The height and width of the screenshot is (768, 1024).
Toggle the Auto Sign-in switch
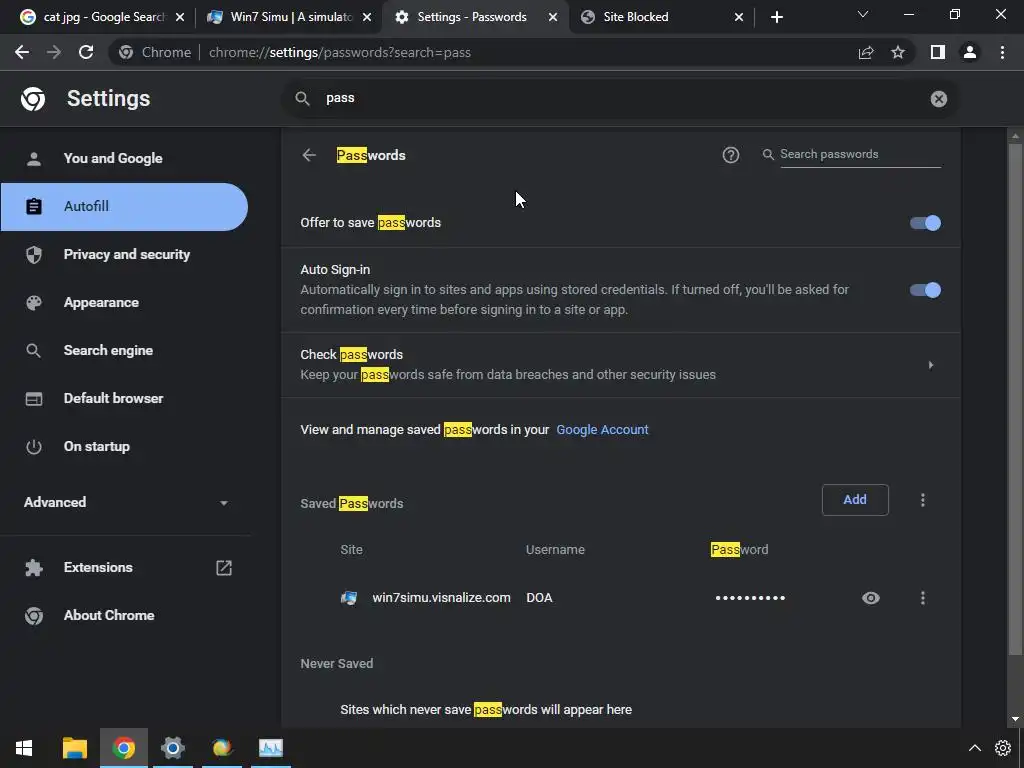(x=925, y=290)
